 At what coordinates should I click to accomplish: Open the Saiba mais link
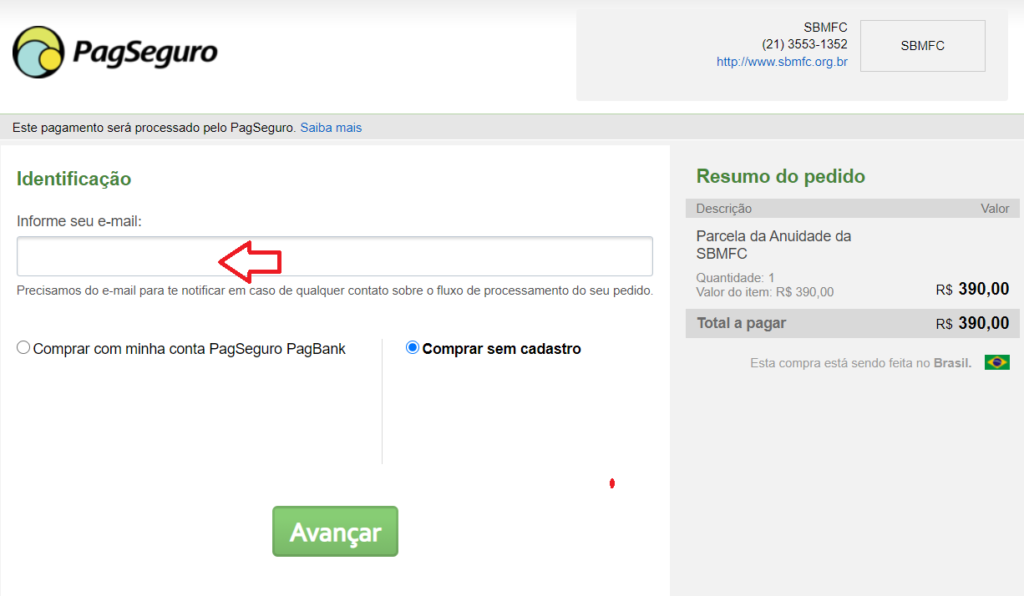coord(330,128)
